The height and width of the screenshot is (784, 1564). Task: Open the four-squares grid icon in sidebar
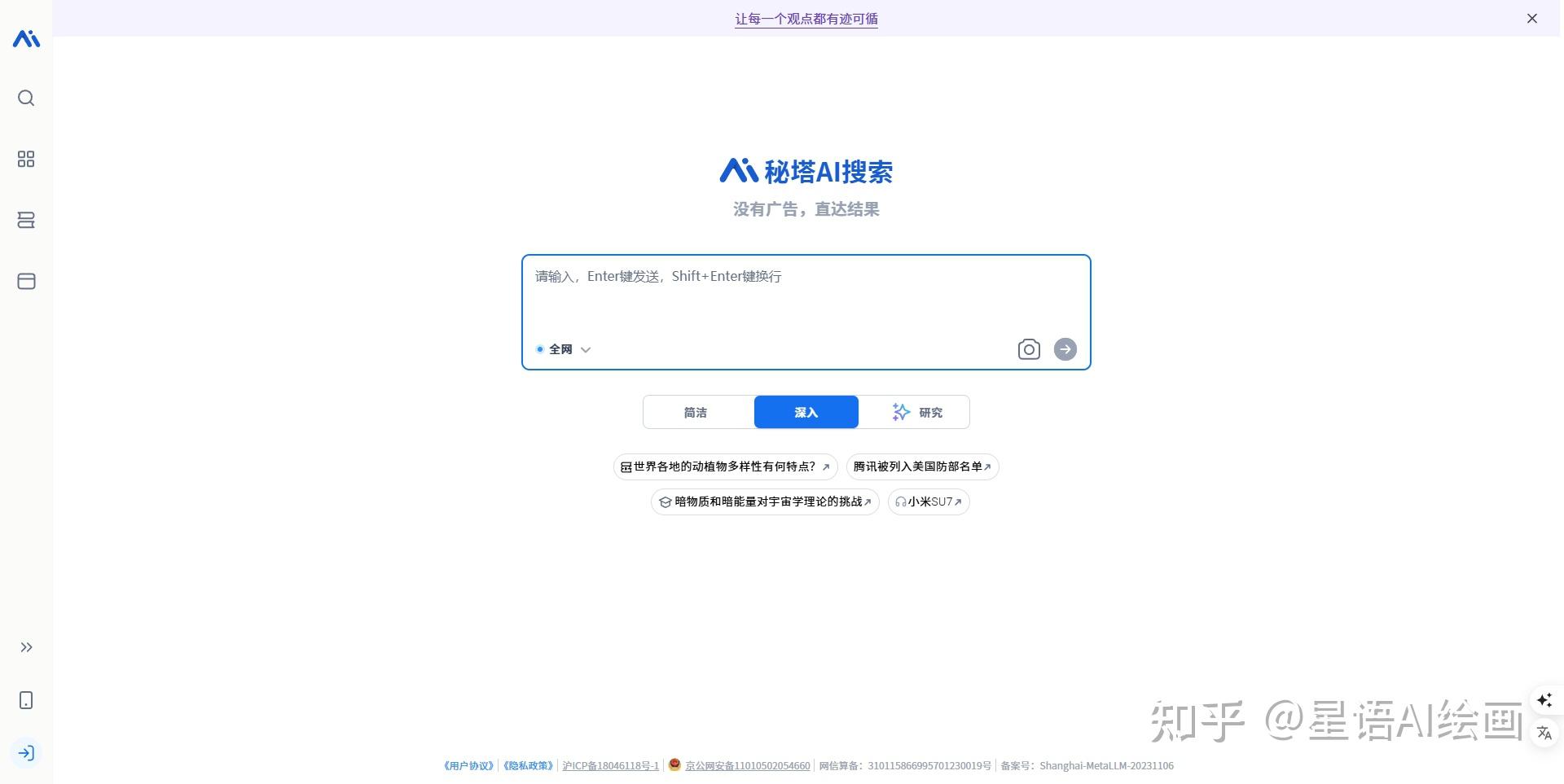click(x=26, y=159)
